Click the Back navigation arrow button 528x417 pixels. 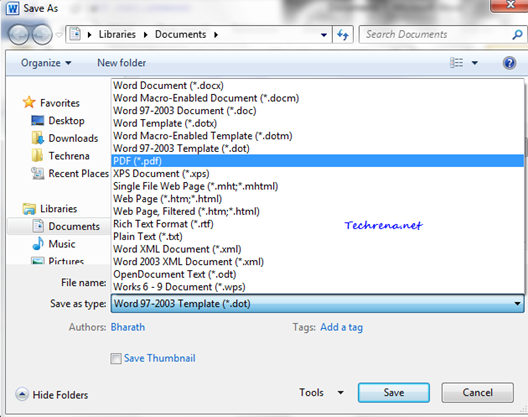(19, 35)
